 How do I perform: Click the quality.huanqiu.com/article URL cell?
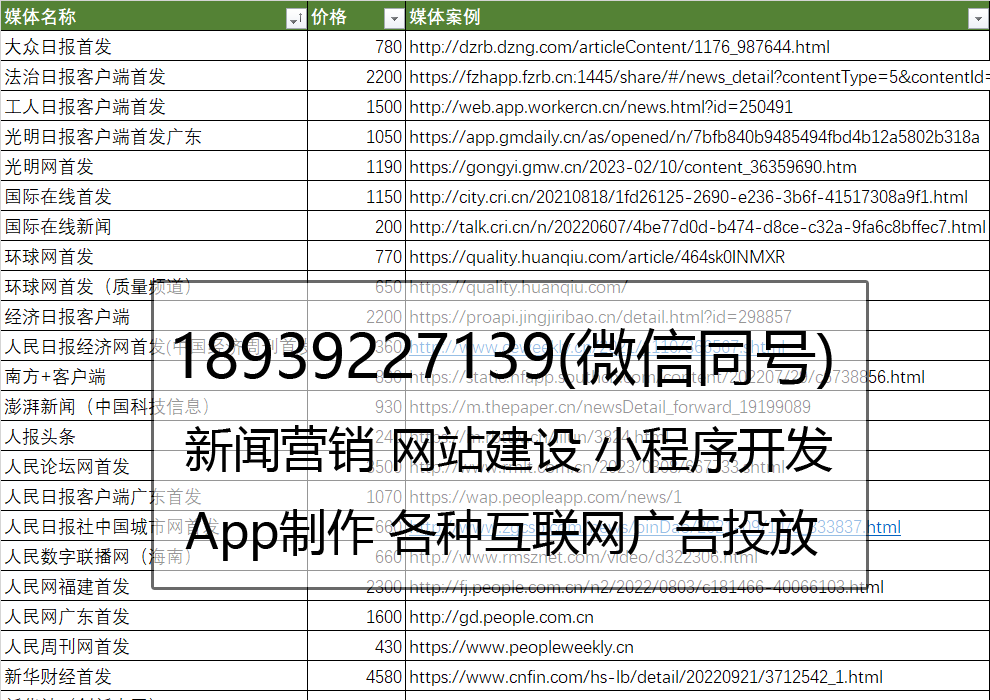(698, 256)
